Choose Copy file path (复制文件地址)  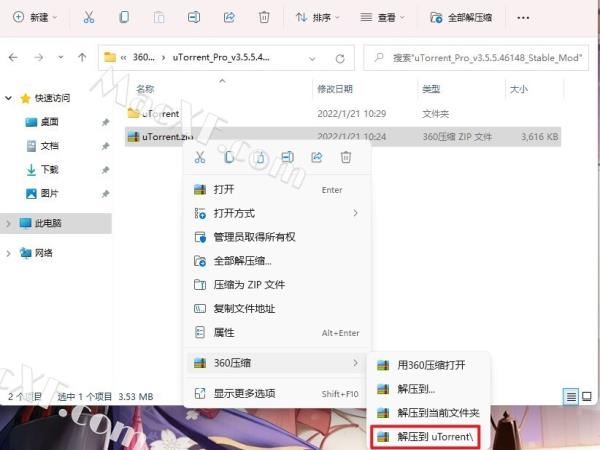pos(276,308)
